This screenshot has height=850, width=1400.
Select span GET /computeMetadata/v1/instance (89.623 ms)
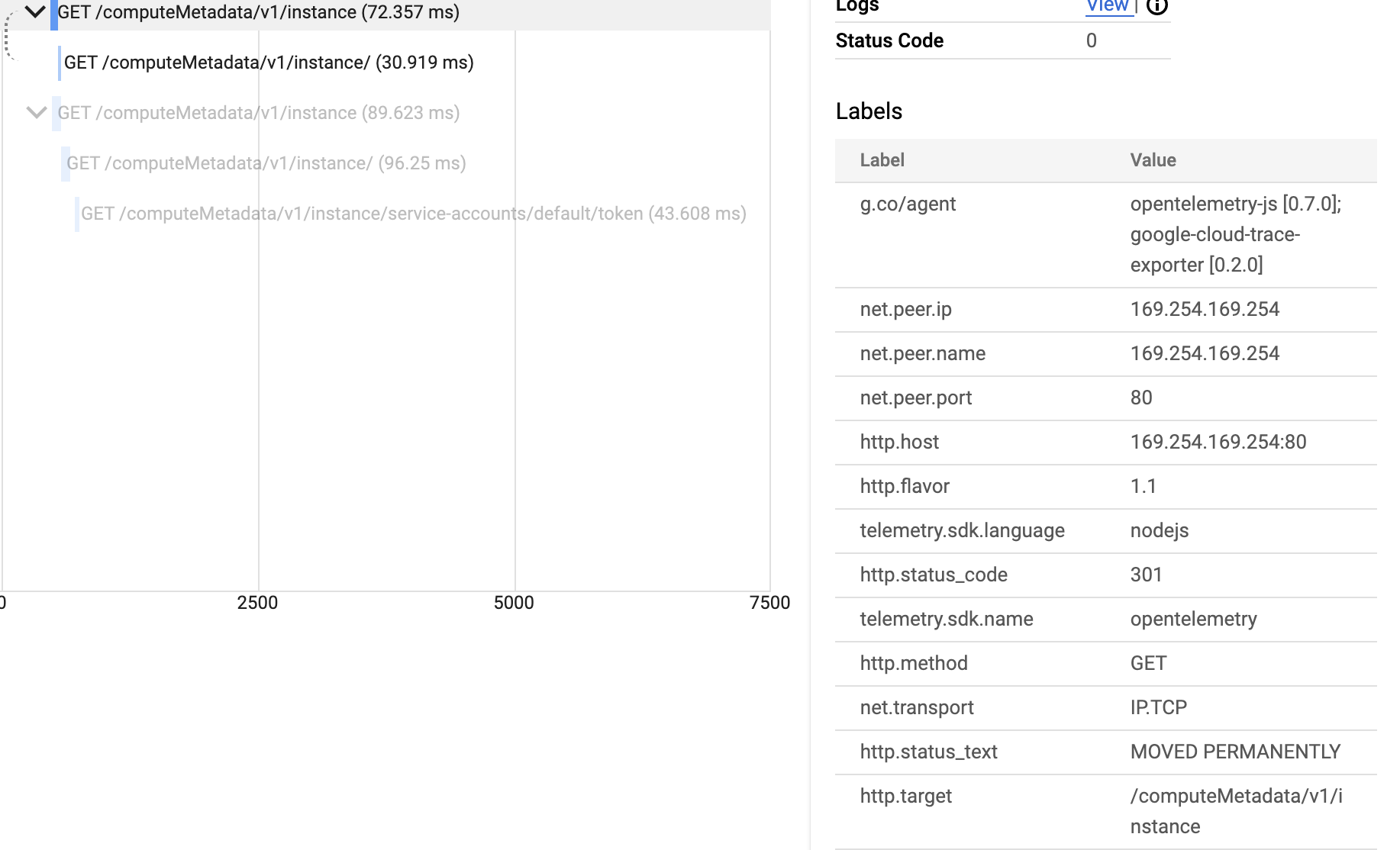coord(259,113)
